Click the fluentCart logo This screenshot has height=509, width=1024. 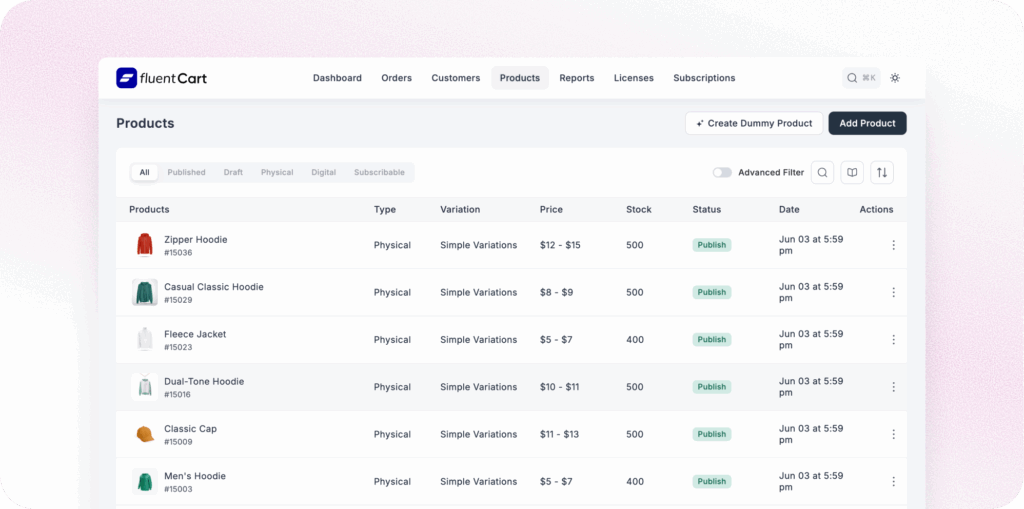tap(161, 78)
